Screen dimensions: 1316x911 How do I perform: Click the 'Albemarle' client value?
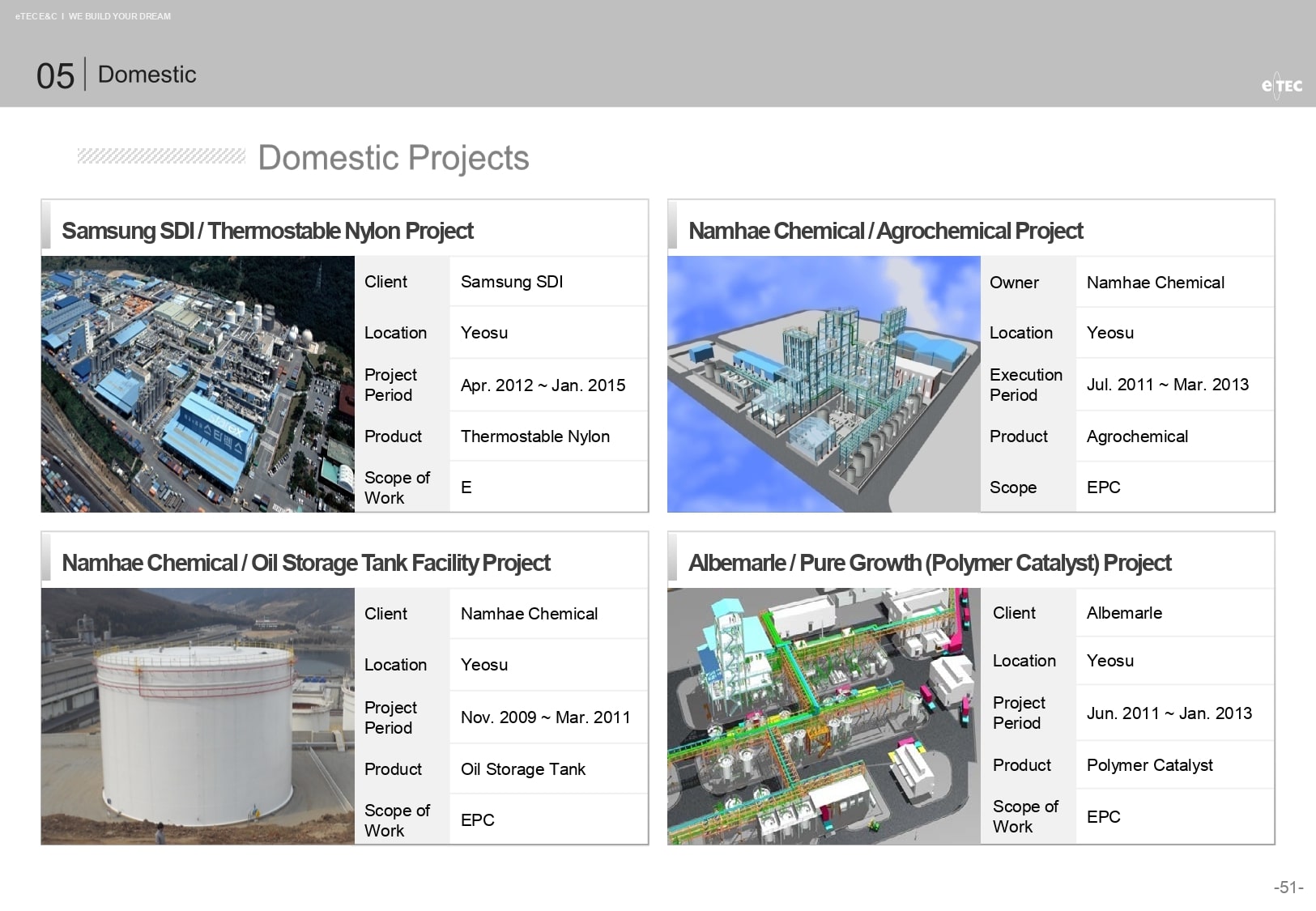(1124, 613)
